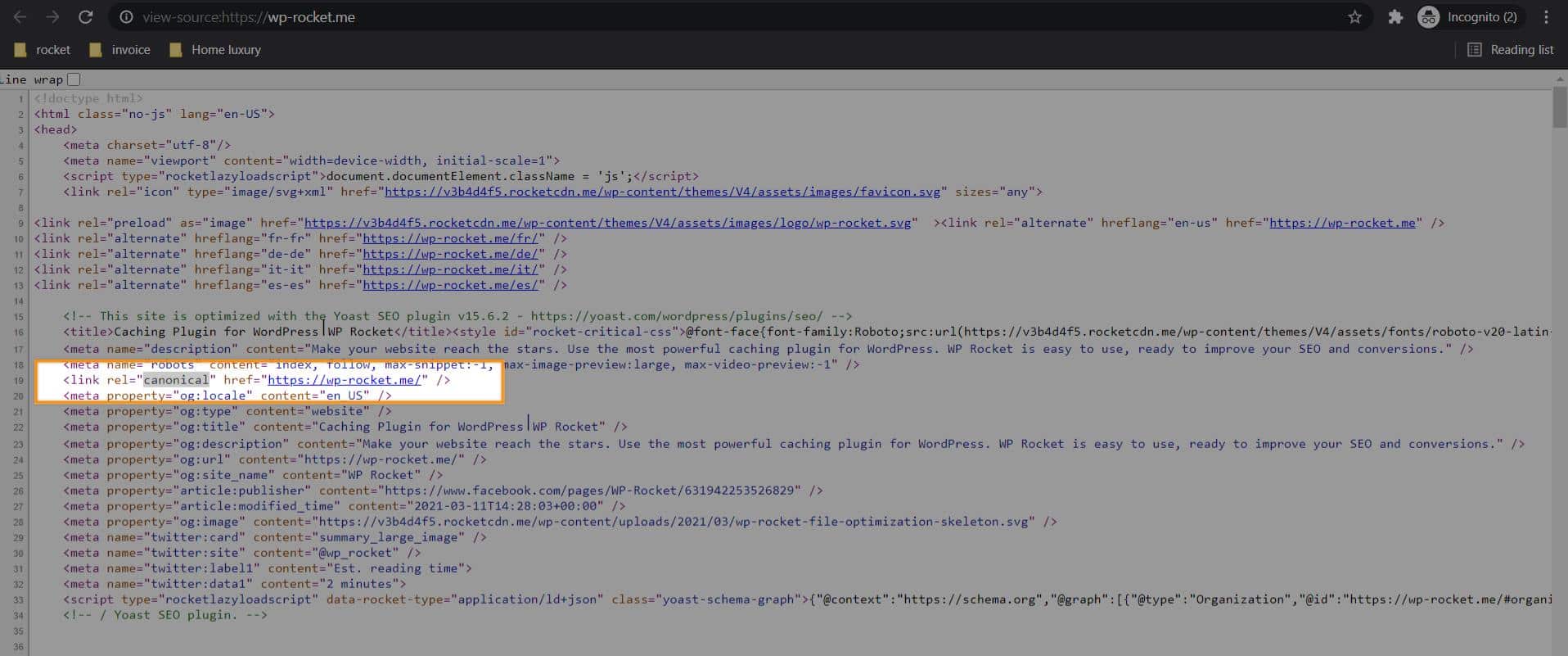Click the vertical scrollbar thumb
1568x656 pixels.
pos(1559,107)
